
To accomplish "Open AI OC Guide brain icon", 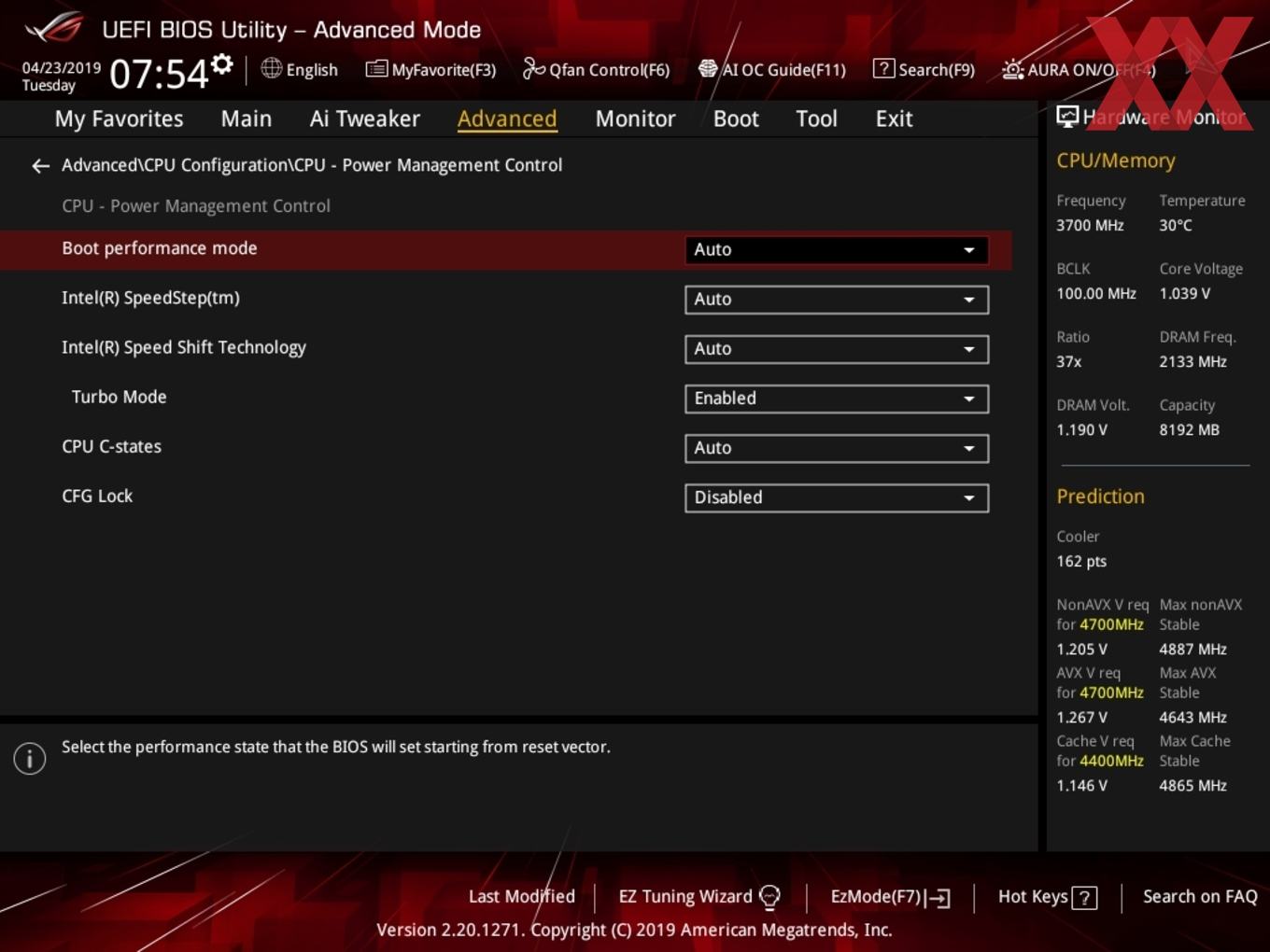I will click(708, 68).
